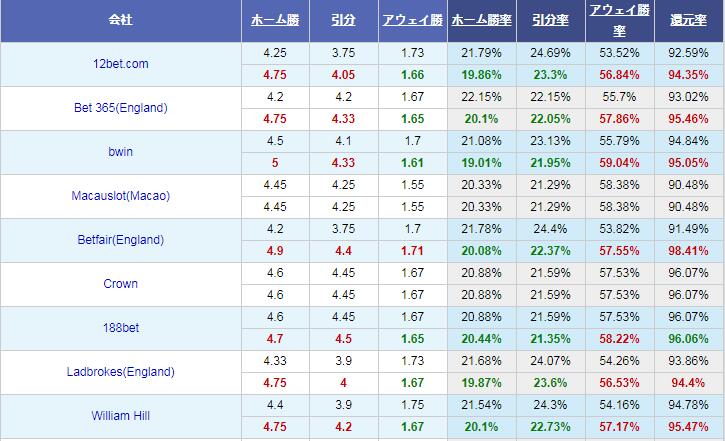The image size is (725, 441).
Task: Select Betfair's 98.41% payout rate cell
Action: pyautogui.click(x=688, y=251)
